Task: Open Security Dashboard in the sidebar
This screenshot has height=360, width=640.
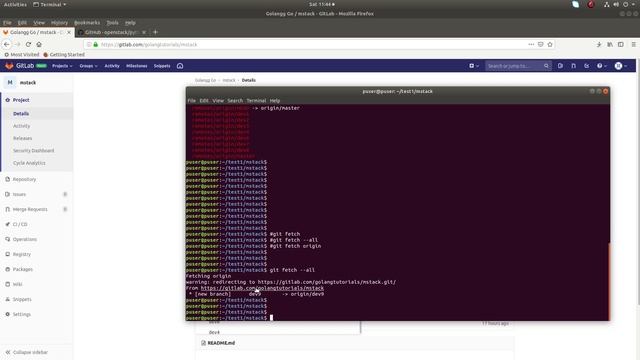Action: point(33,151)
